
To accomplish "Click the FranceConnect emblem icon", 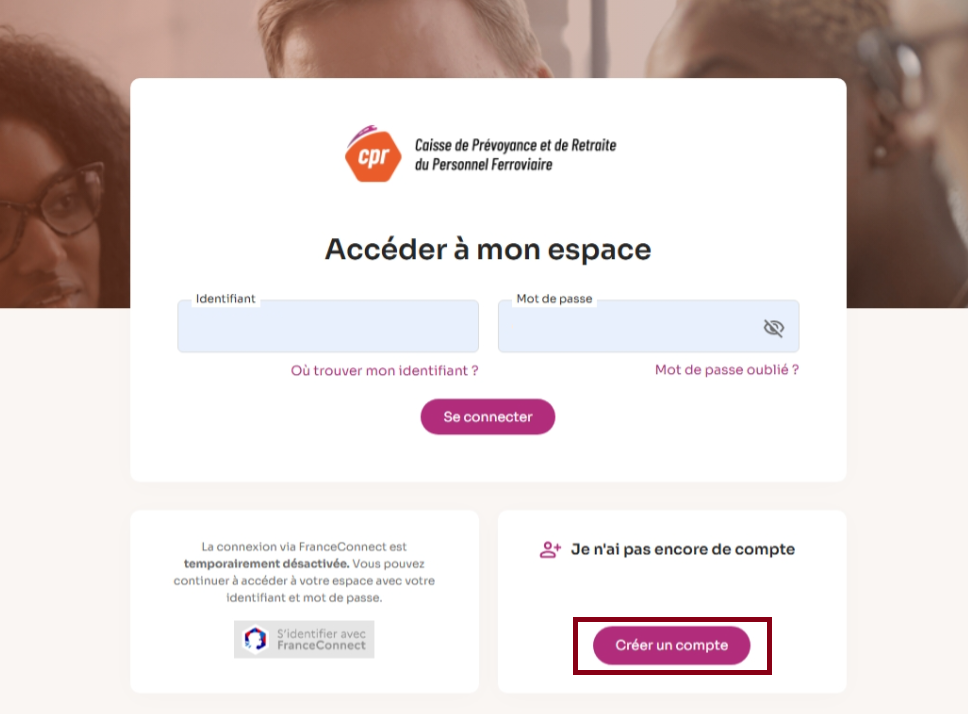I will [255, 639].
